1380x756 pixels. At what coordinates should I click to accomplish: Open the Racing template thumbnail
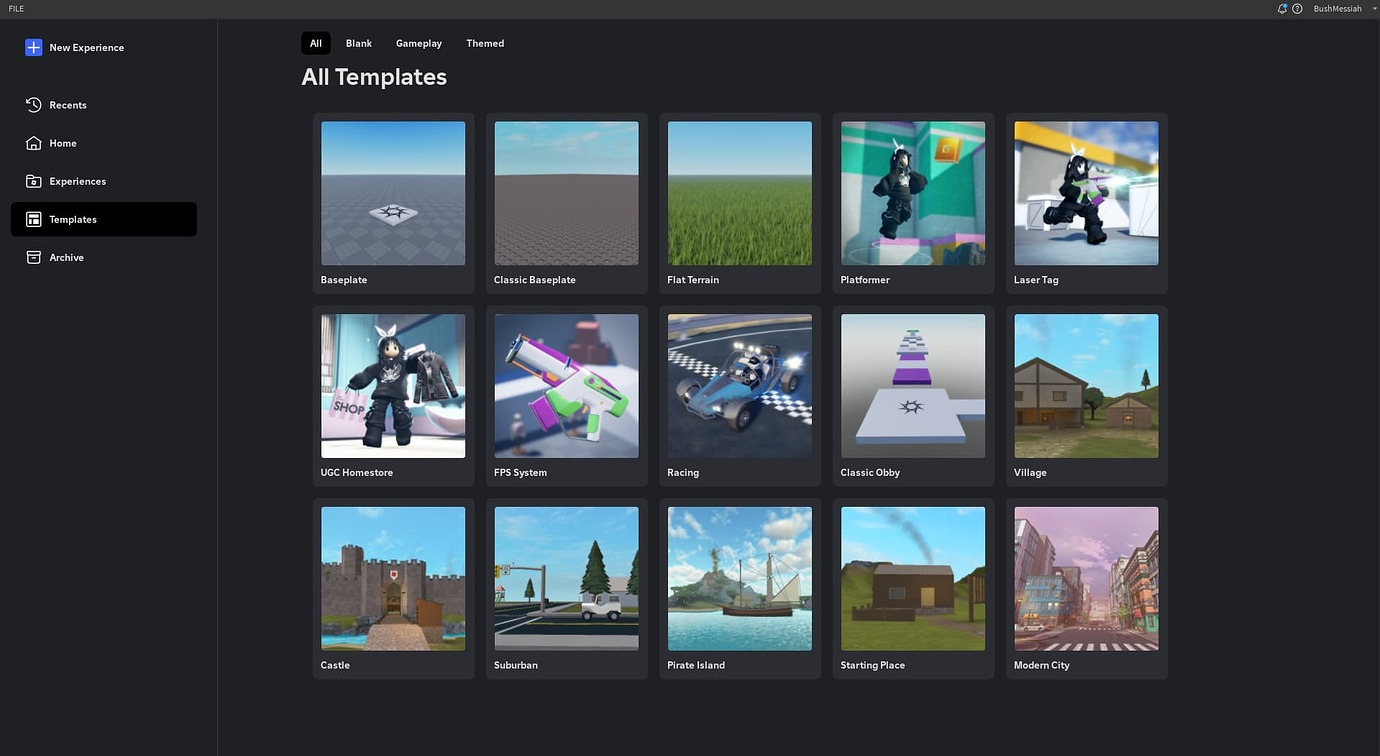[x=740, y=386]
